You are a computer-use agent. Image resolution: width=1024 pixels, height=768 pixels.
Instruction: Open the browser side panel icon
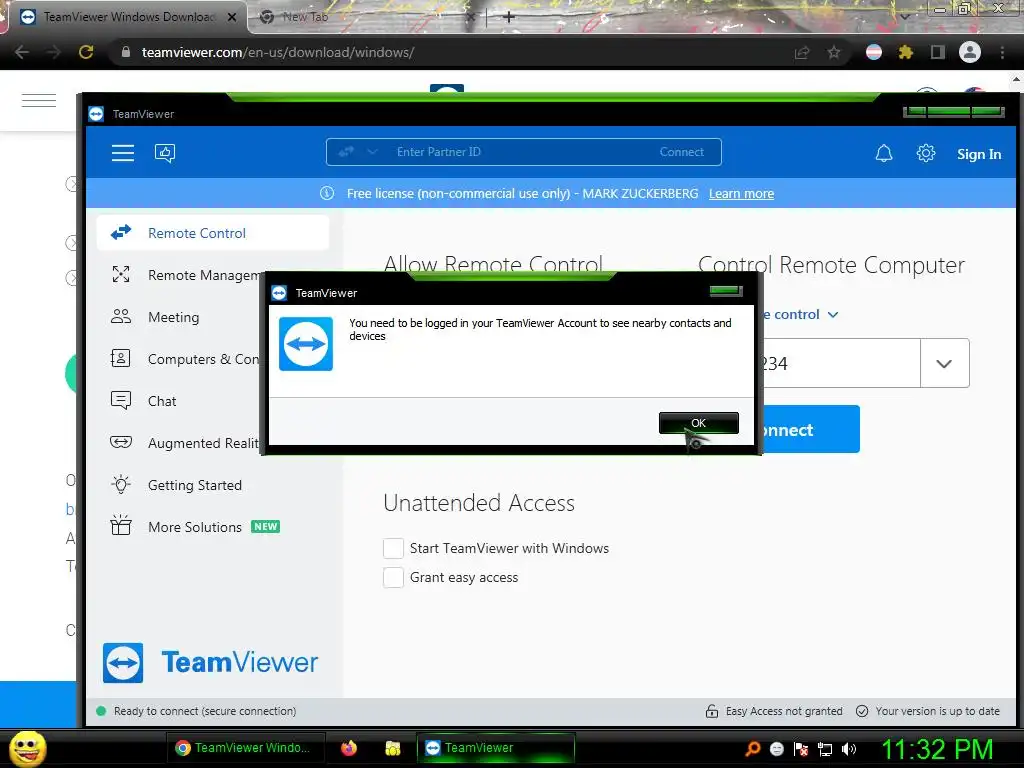[938, 52]
